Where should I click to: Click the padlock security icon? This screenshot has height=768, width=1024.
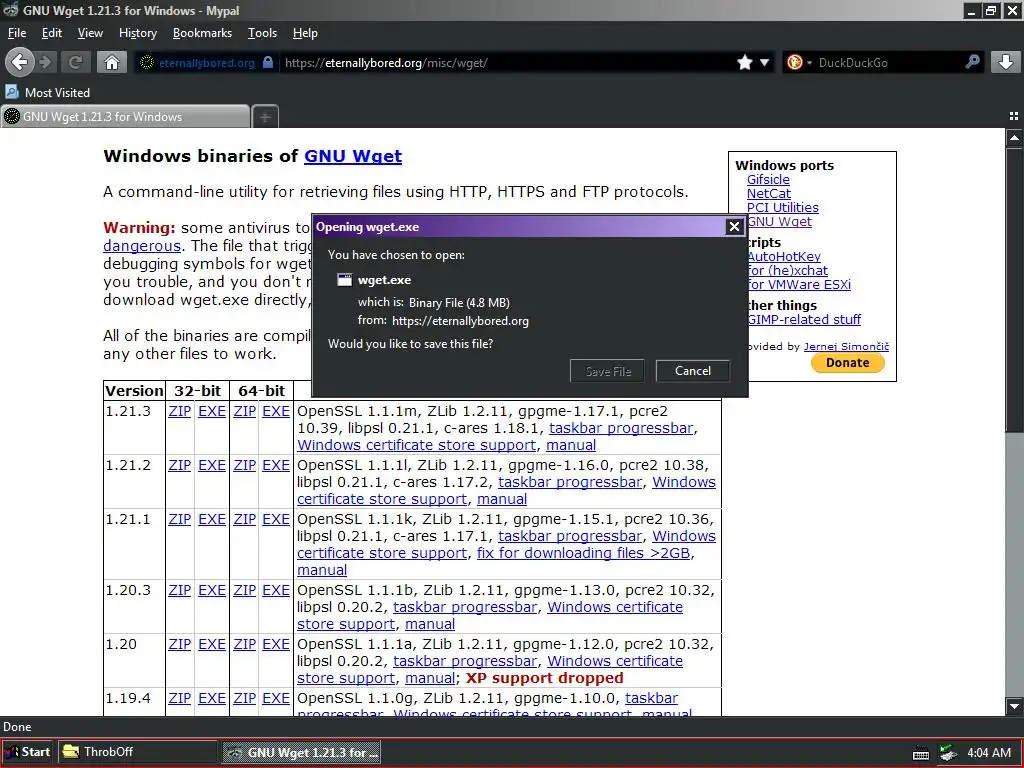268,63
